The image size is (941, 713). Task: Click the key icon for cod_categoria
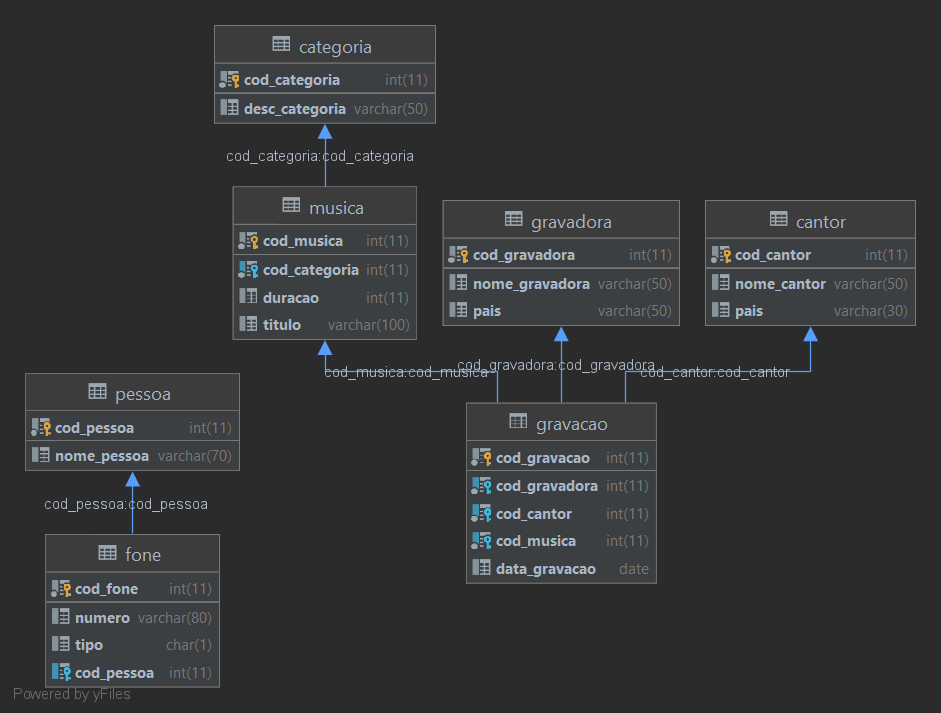232,79
